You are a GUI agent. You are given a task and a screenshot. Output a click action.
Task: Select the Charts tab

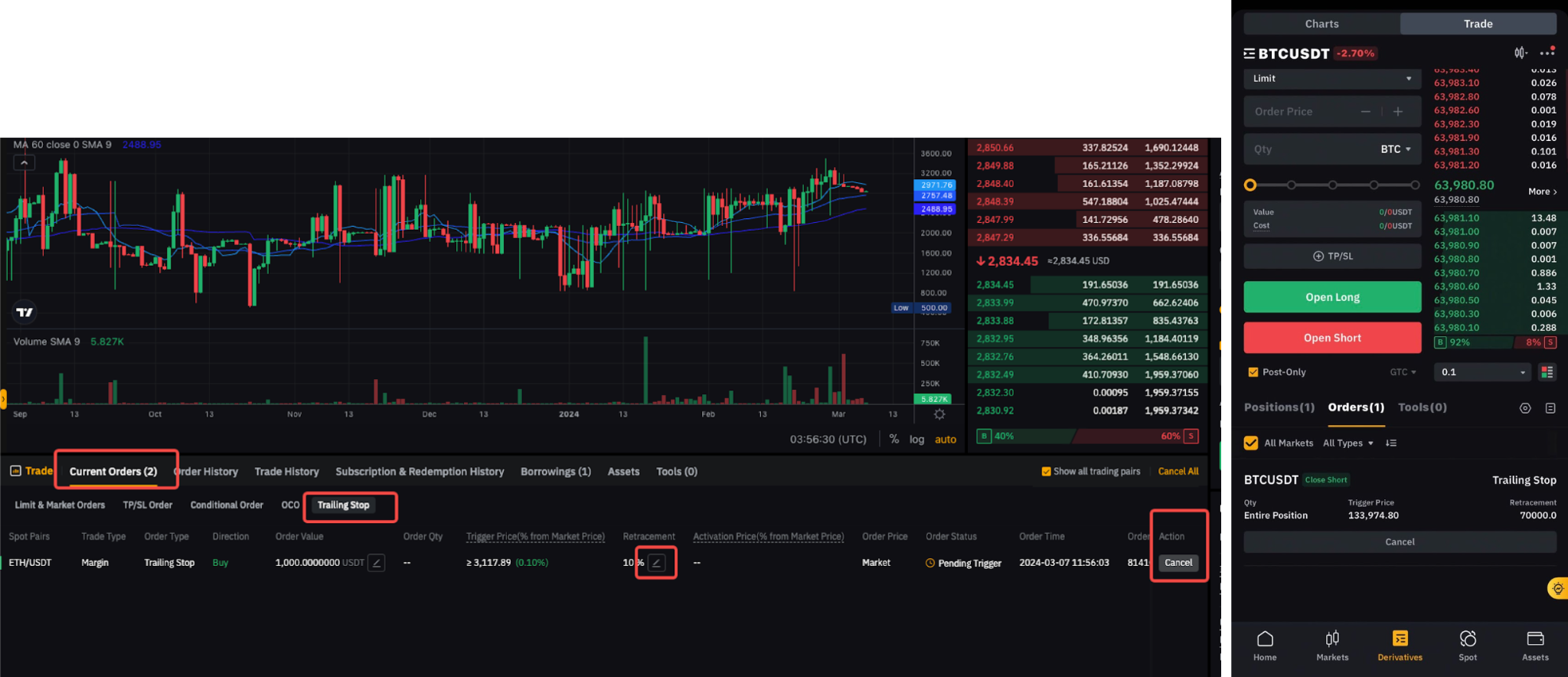(x=1321, y=24)
